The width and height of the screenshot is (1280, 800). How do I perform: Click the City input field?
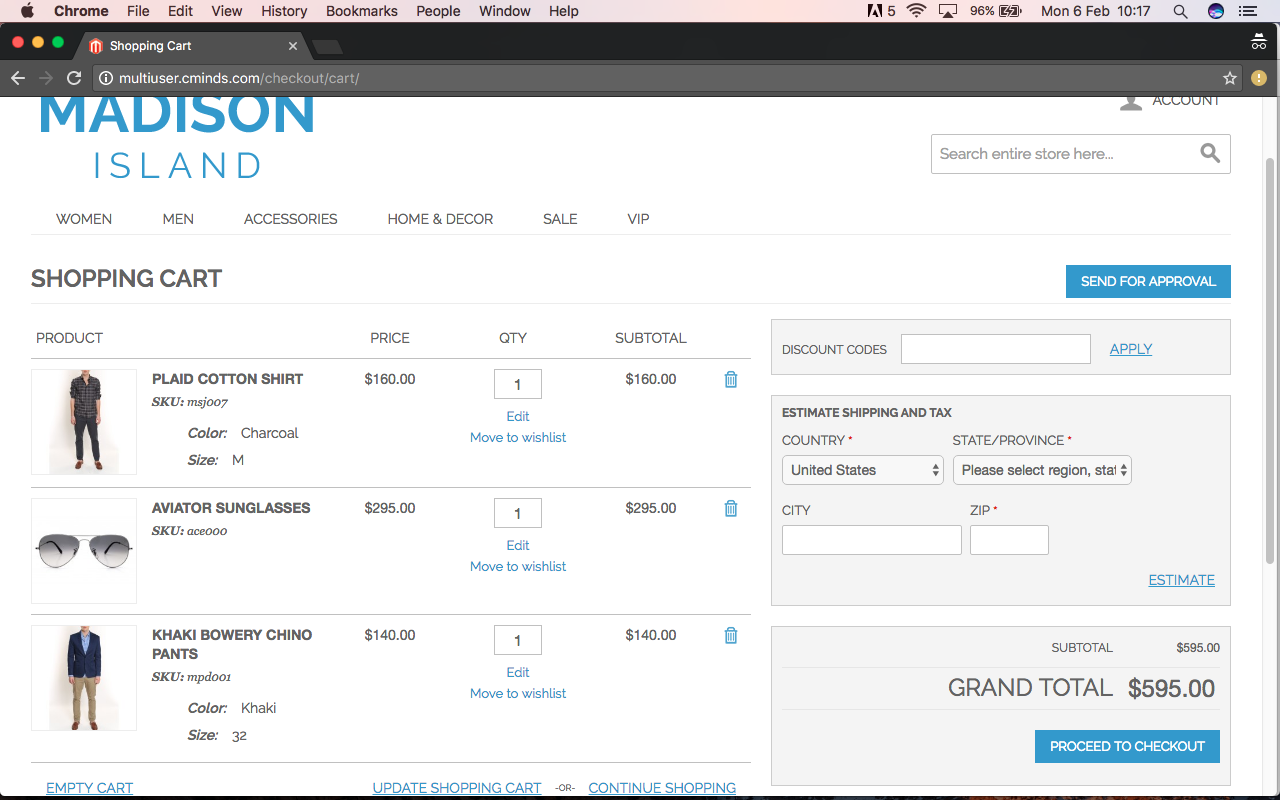pos(872,540)
